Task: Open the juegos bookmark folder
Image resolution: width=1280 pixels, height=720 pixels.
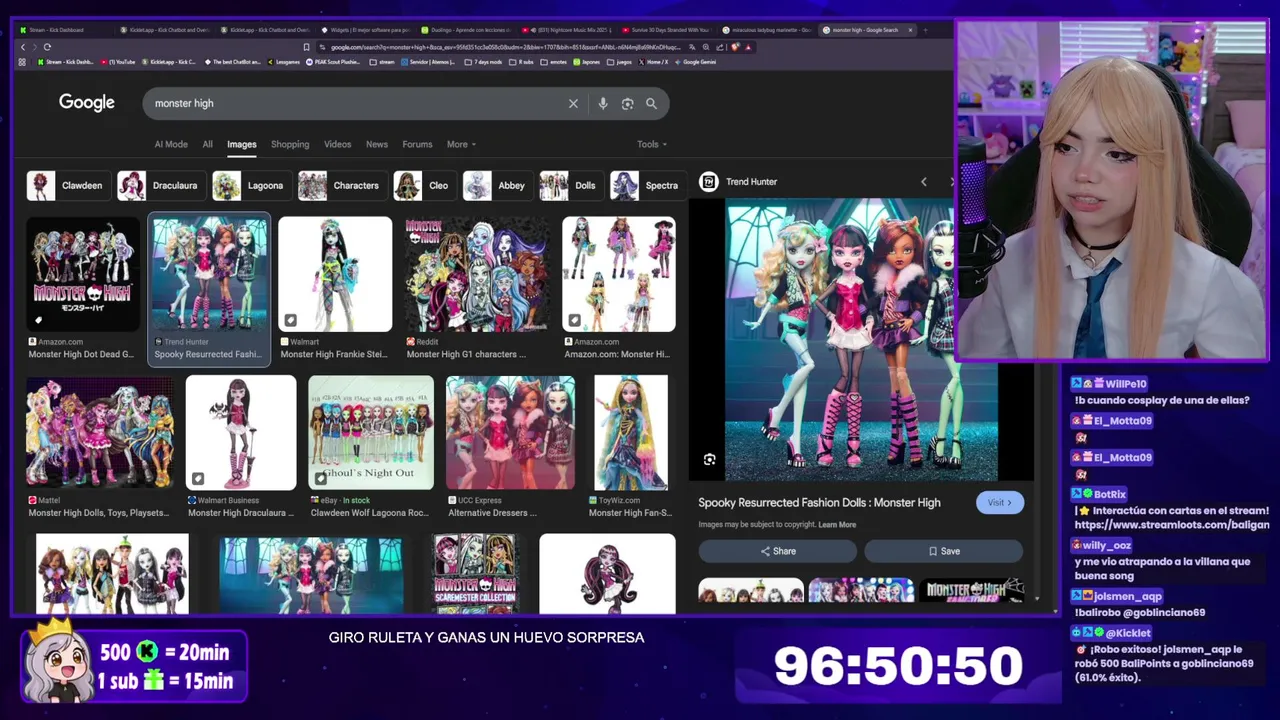Action: tap(619, 62)
